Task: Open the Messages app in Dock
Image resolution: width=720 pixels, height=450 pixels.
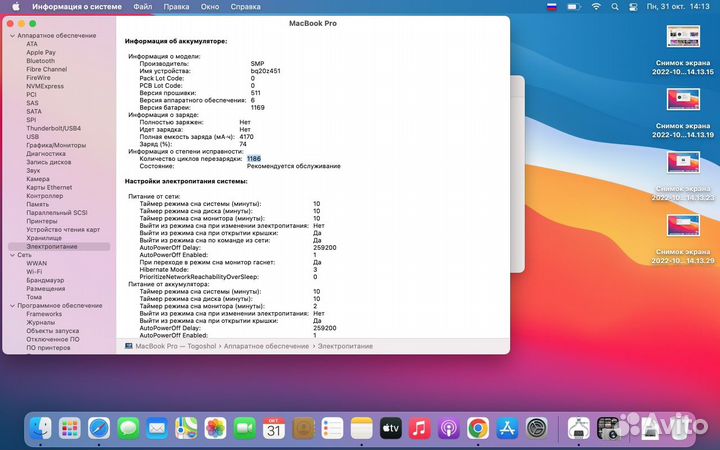Action: click(128, 428)
